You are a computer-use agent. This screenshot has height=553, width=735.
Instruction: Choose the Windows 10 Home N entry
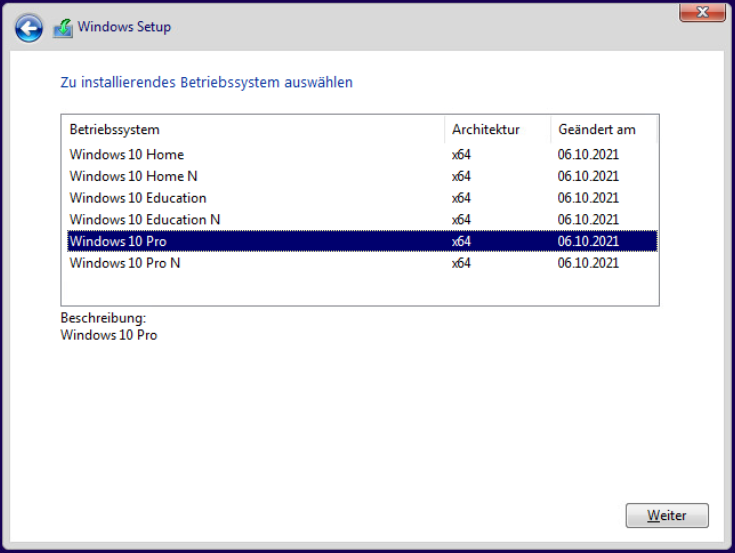(133, 176)
